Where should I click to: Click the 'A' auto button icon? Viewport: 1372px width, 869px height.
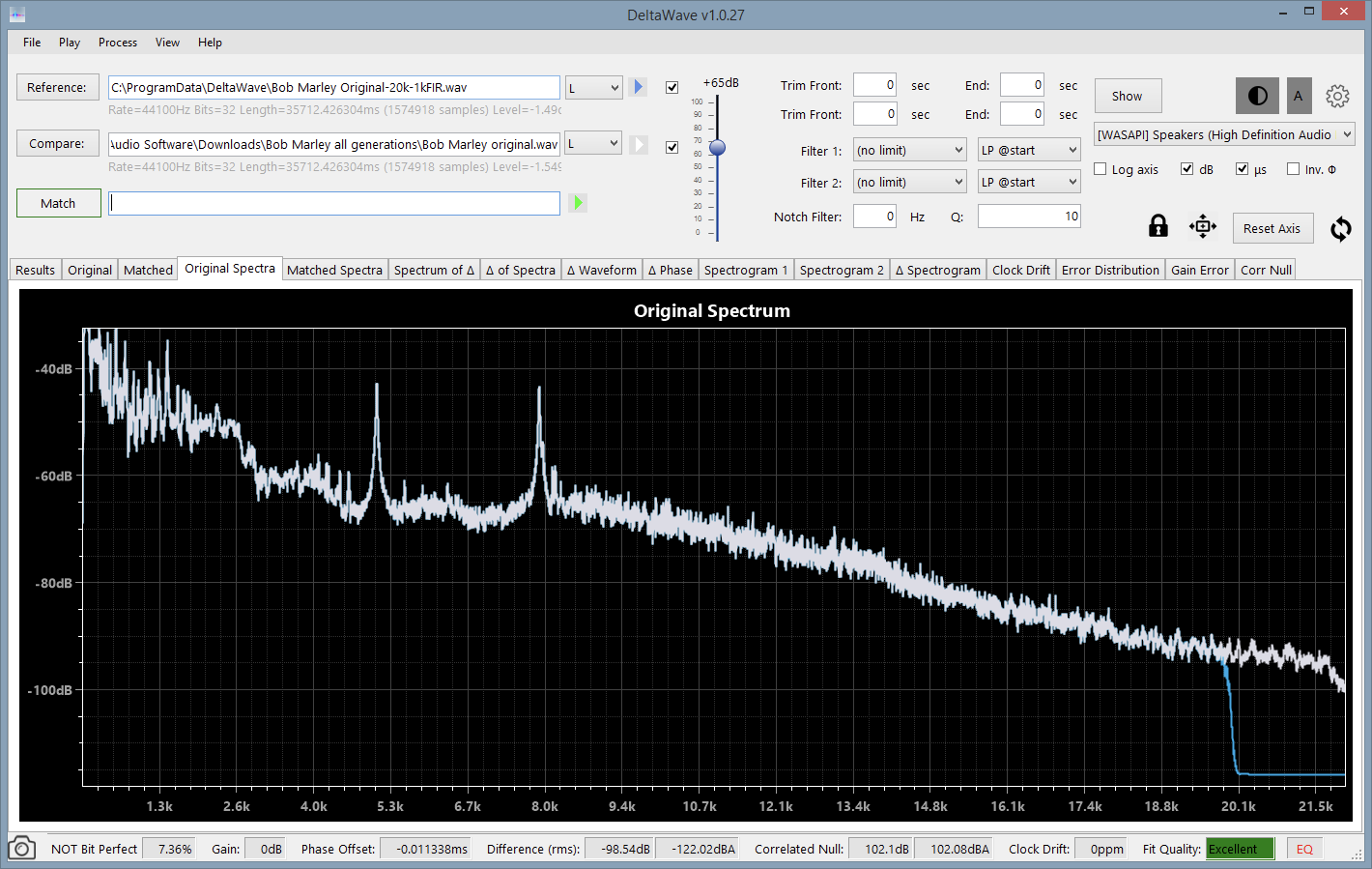click(x=1299, y=96)
